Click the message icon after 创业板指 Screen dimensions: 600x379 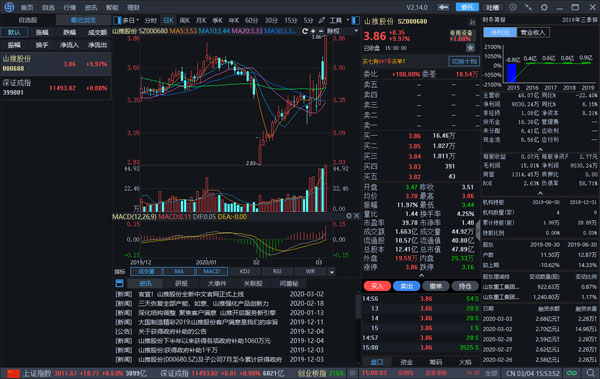point(352,373)
